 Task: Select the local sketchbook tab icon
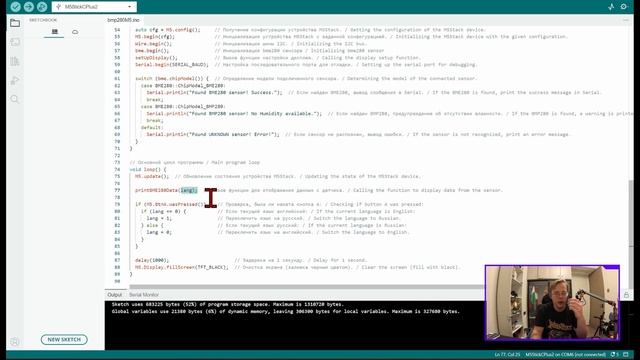pyautogui.click(x=54, y=31)
